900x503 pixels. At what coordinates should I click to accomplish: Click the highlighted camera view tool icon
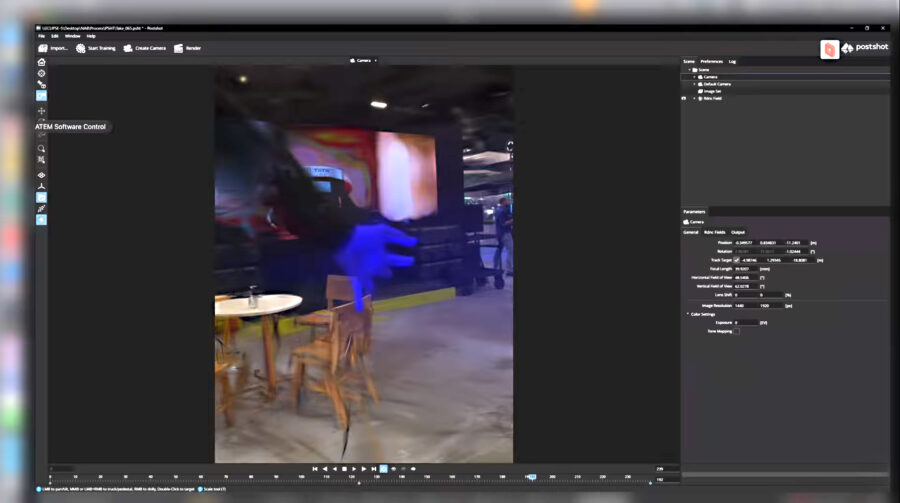click(x=41, y=96)
